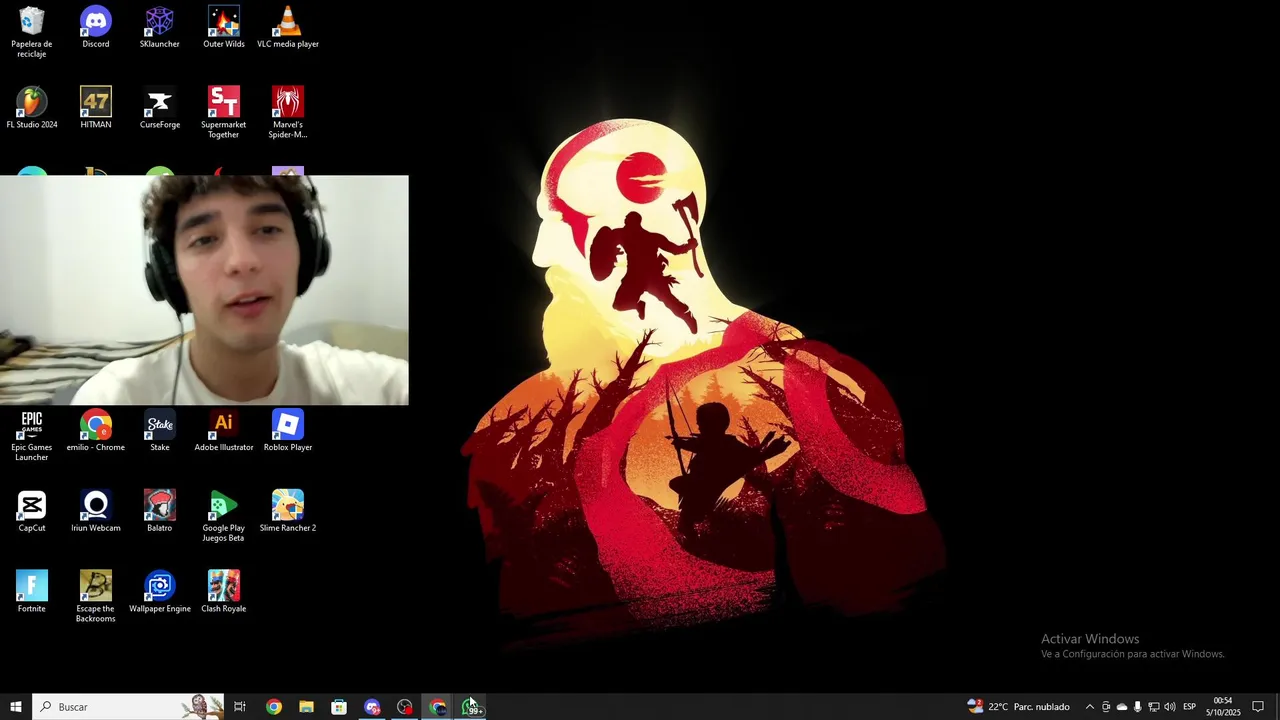
Task: Select the Epic Games Launcher icon
Action: pyautogui.click(x=32, y=436)
